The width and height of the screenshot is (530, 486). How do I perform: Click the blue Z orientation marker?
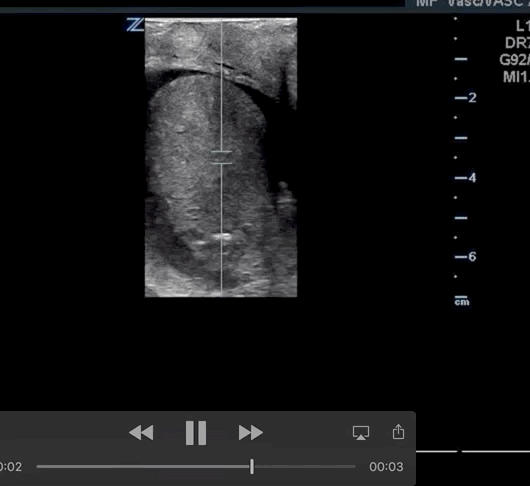pyautogui.click(x=135, y=25)
